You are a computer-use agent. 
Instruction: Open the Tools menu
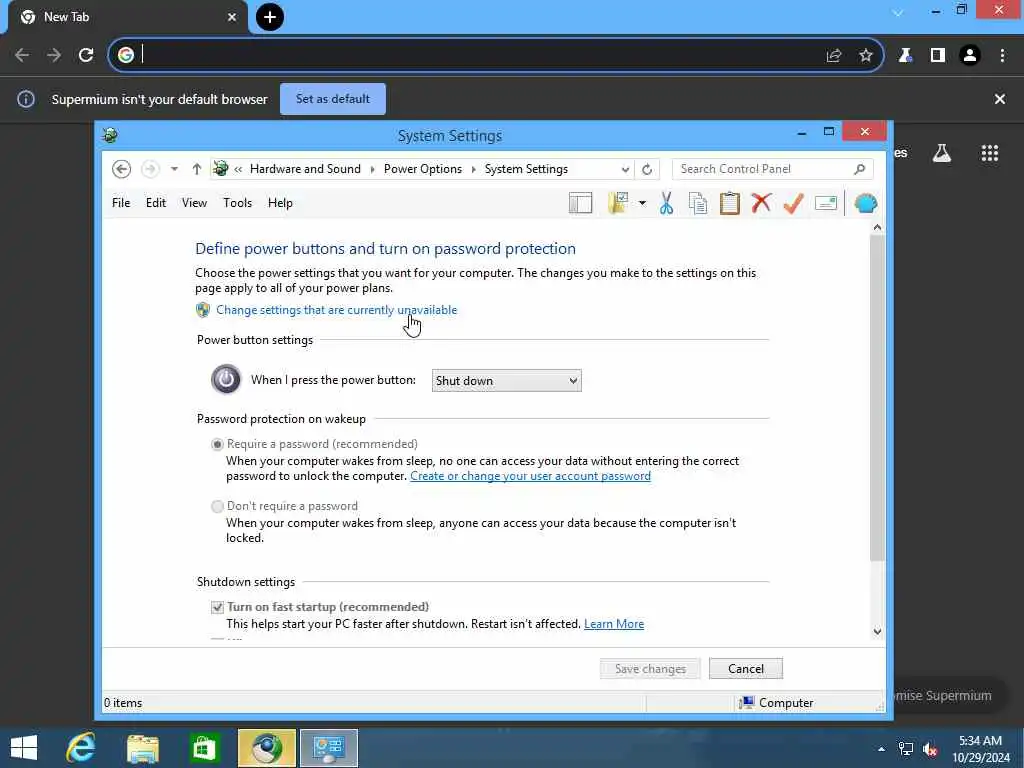point(237,203)
